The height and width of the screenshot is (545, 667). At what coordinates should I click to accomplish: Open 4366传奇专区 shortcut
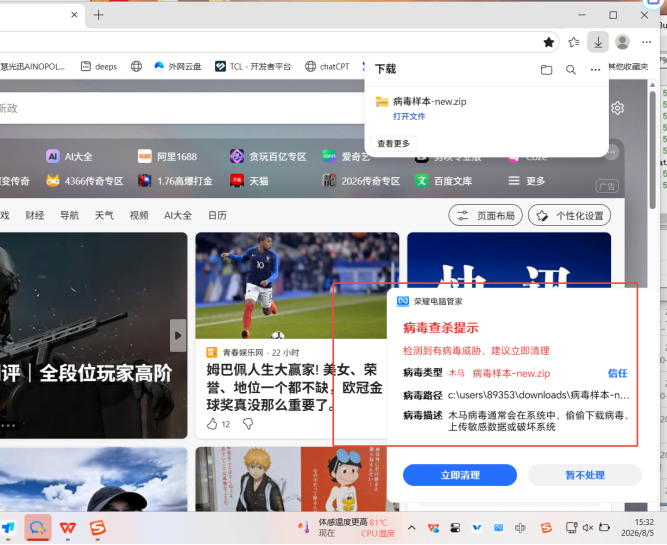click(85, 181)
